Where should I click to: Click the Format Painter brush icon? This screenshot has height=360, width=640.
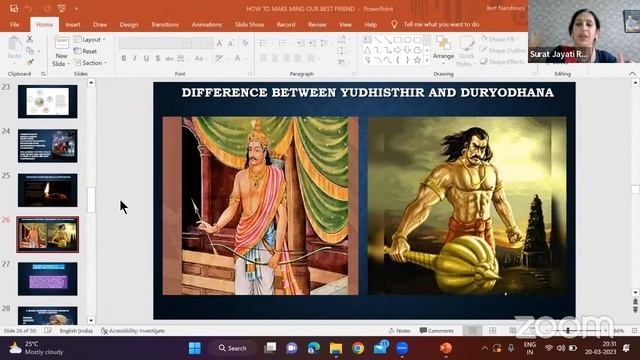[x=29, y=62]
